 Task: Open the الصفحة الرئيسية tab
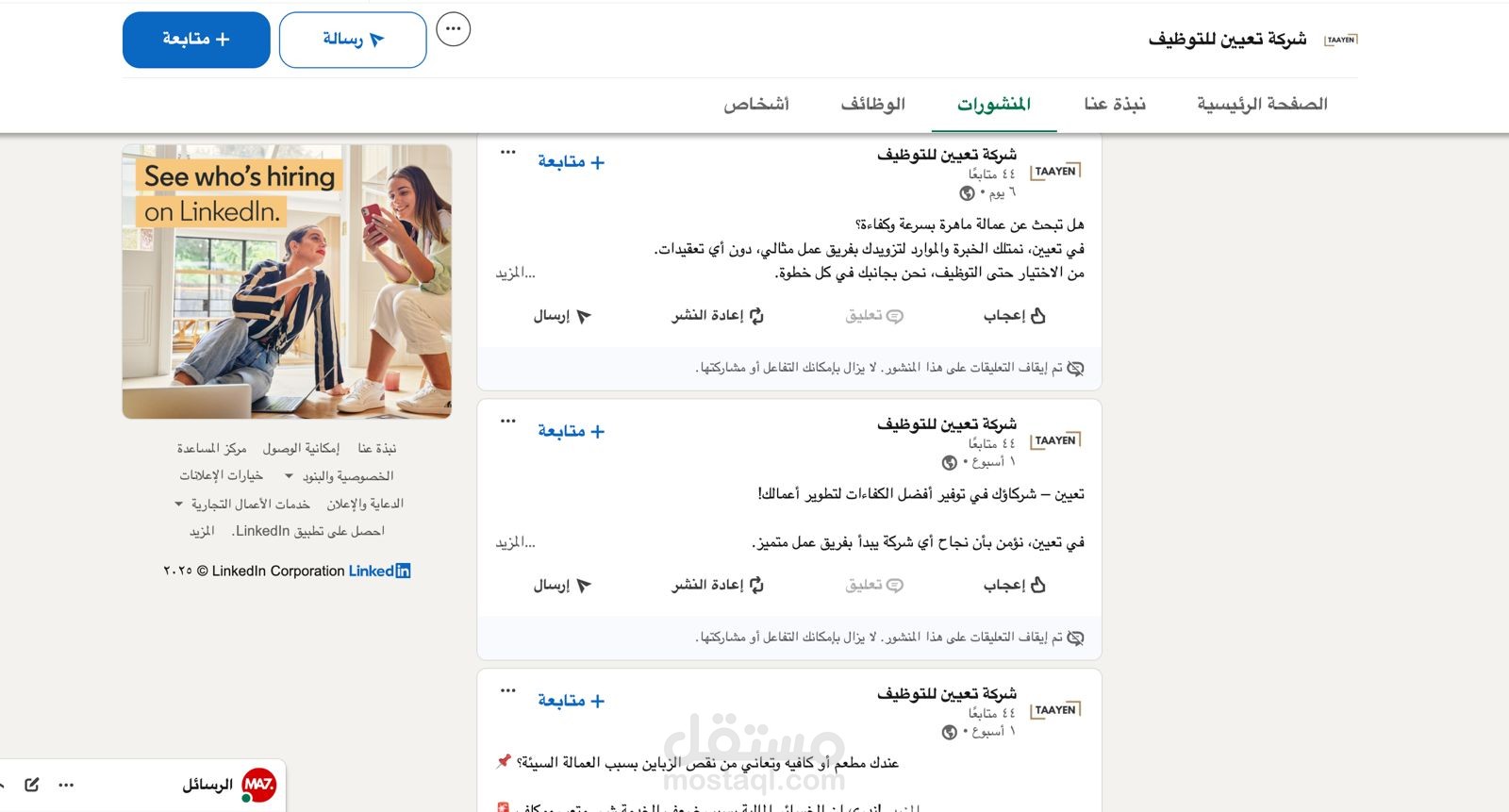(1262, 104)
